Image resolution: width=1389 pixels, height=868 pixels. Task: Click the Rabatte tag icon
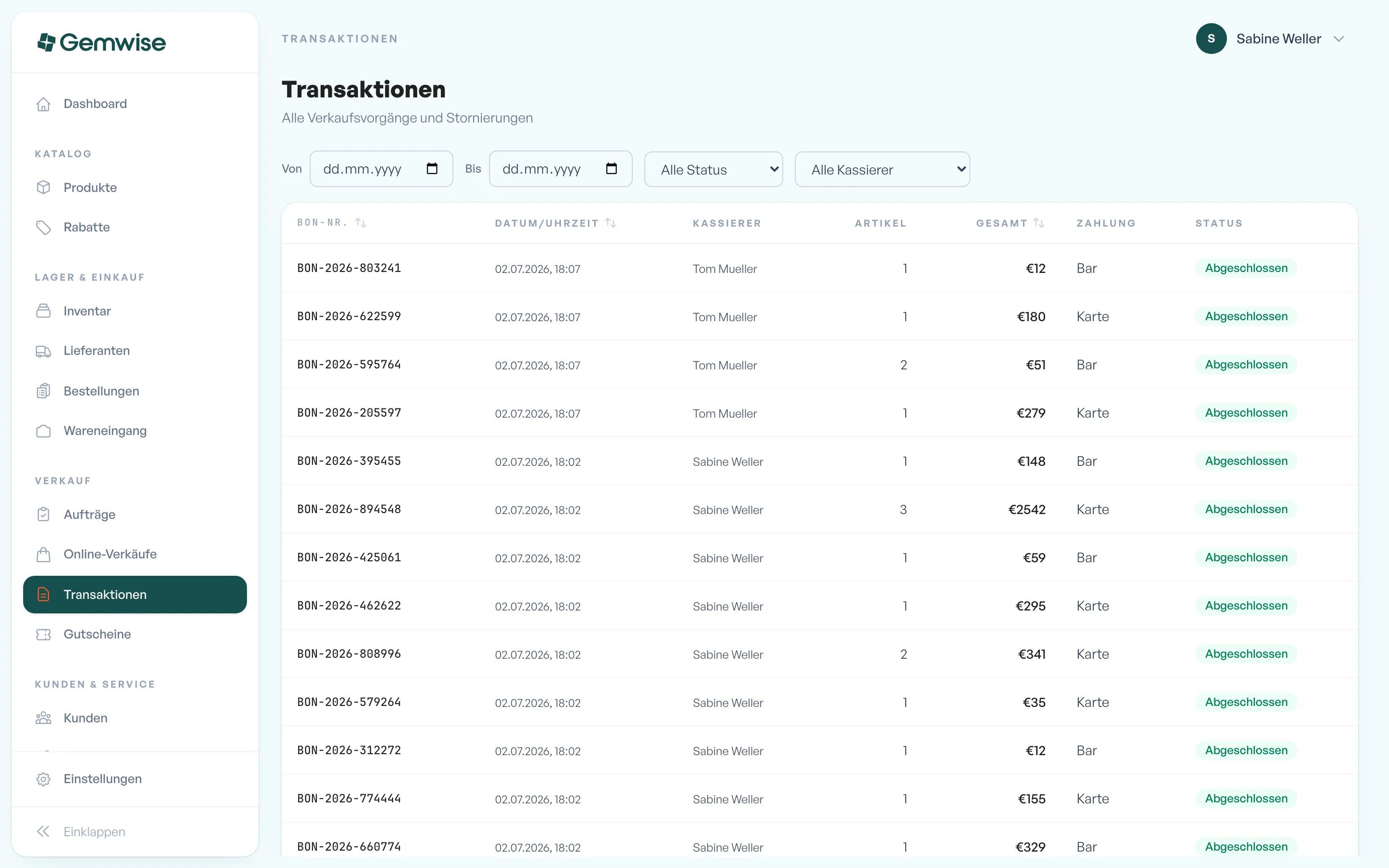[x=43, y=227]
